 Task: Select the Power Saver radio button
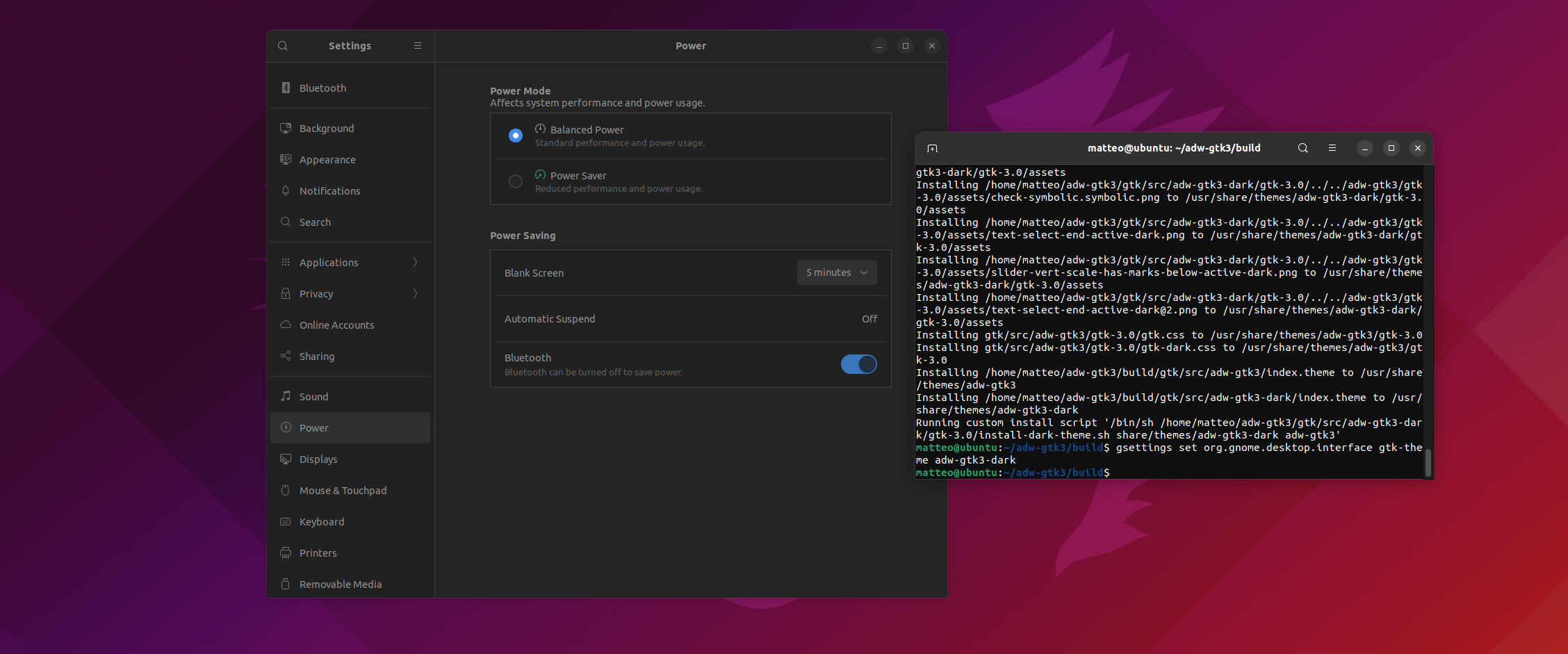point(516,181)
